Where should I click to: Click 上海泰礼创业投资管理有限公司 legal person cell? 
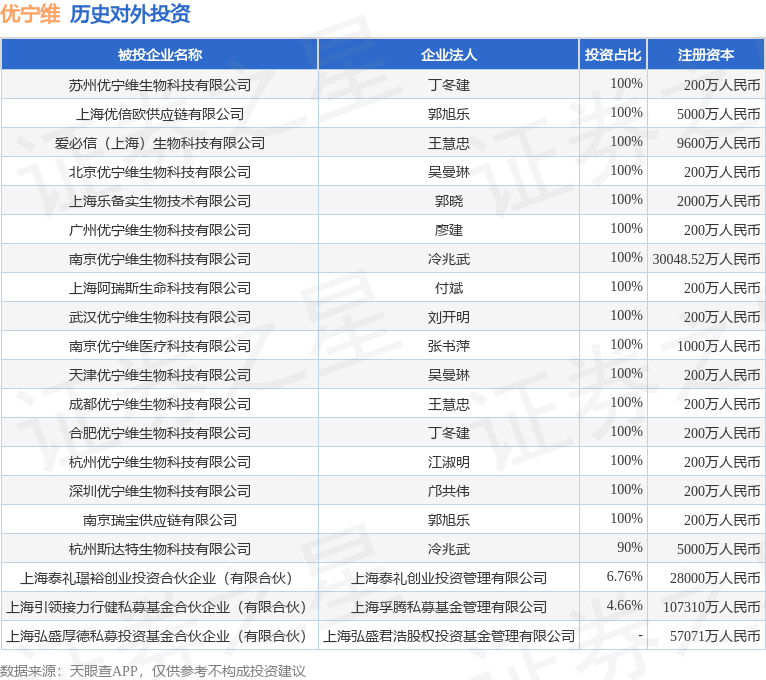click(448, 578)
